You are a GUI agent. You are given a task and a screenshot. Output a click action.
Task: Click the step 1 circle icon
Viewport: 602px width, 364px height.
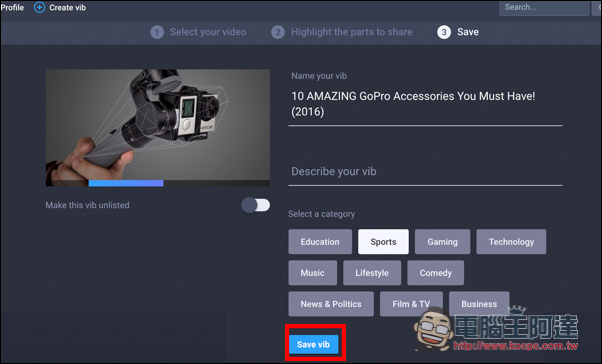pos(157,32)
